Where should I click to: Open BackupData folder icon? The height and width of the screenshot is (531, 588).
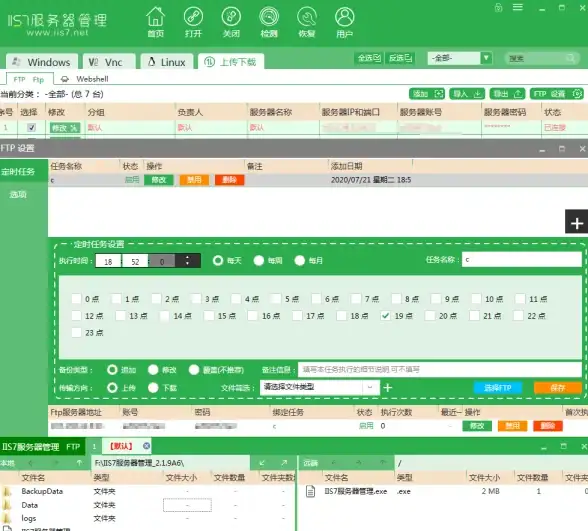point(7,491)
